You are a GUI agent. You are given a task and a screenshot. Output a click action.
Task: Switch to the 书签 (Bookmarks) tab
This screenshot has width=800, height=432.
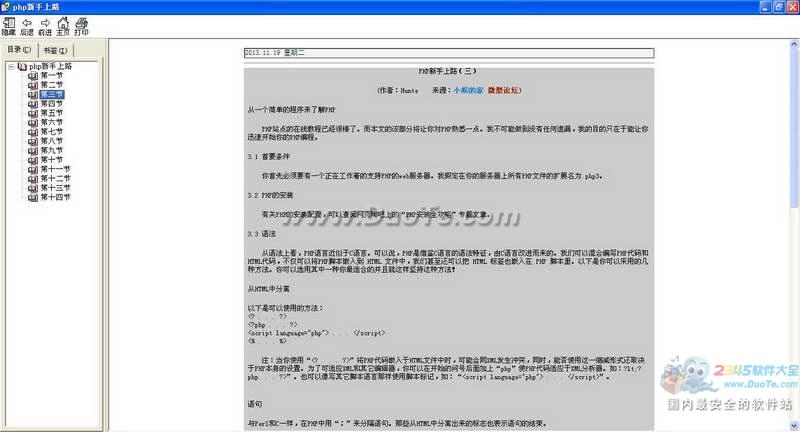(55, 50)
